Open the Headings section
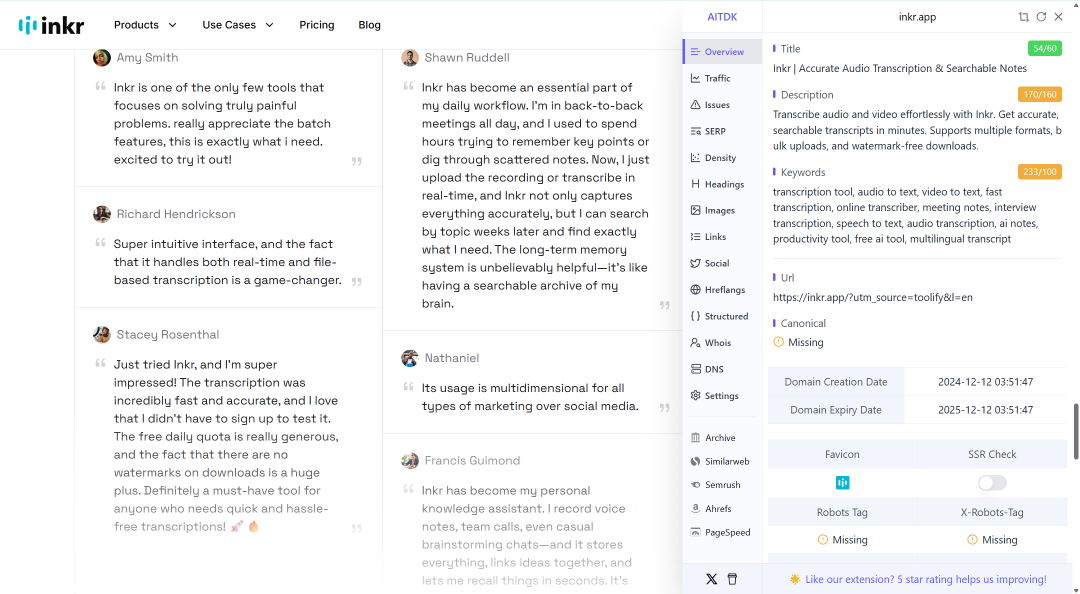 (723, 184)
